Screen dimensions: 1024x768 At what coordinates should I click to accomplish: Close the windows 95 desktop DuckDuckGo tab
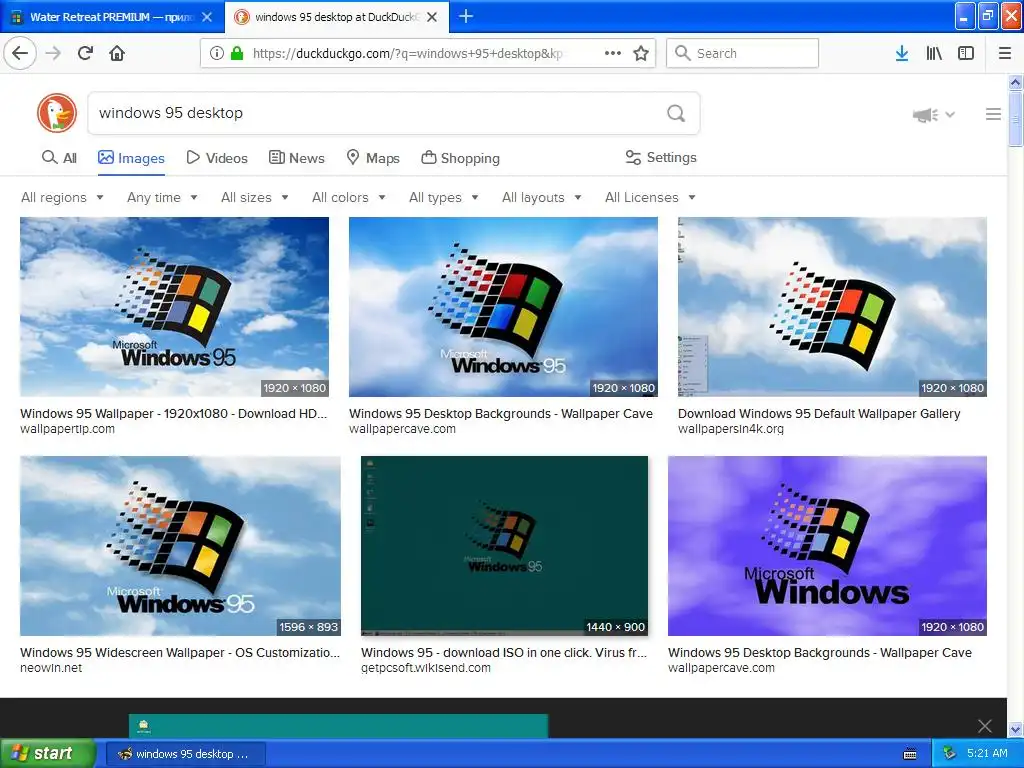(x=432, y=17)
